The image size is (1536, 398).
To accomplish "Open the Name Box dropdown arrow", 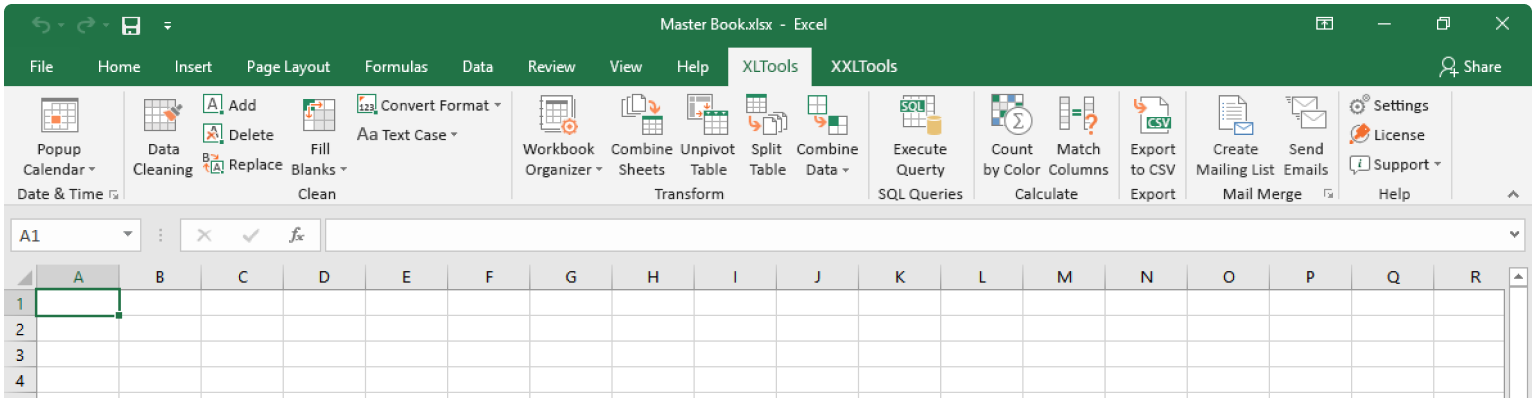I will (128, 235).
